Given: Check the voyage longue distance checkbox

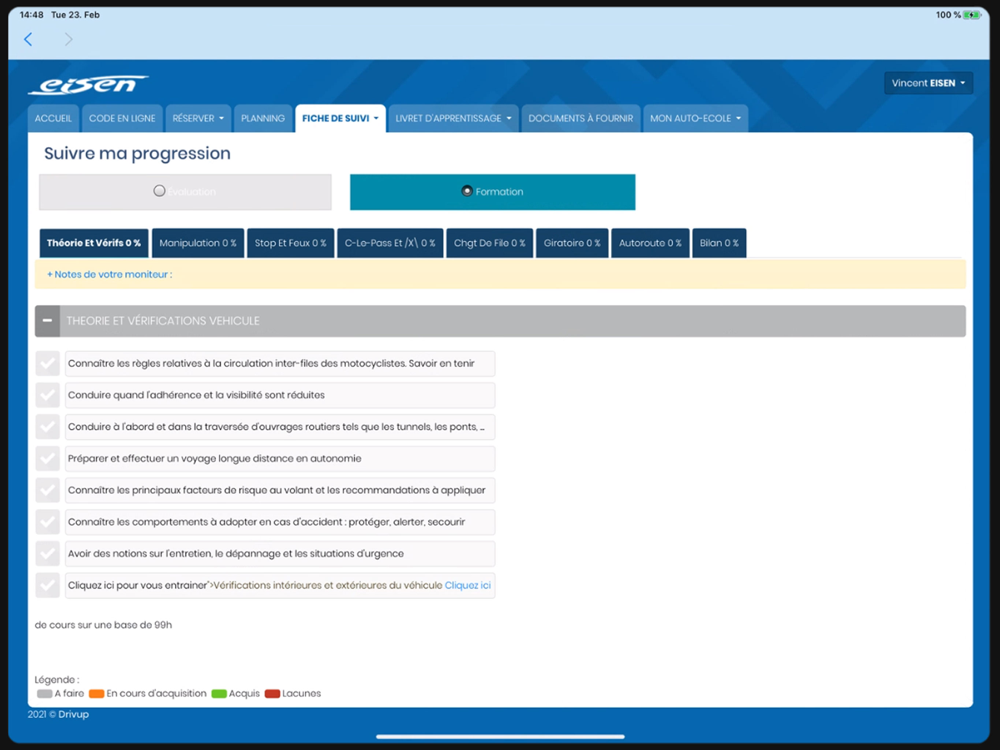Looking at the screenshot, I should pyautogui.click(x=47, y=459).
